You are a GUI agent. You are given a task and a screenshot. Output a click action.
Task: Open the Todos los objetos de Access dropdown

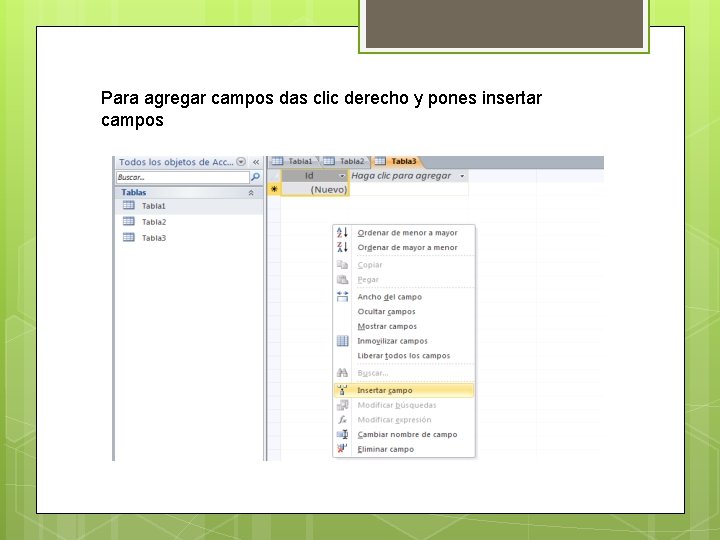tap(241, 162)
